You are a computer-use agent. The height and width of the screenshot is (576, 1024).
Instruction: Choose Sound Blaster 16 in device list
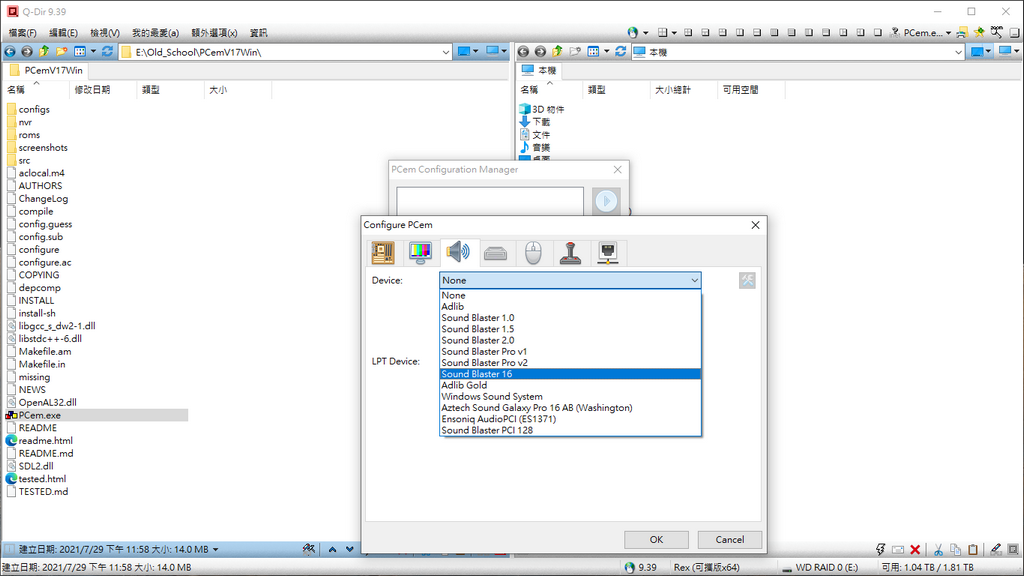(570, 374)
